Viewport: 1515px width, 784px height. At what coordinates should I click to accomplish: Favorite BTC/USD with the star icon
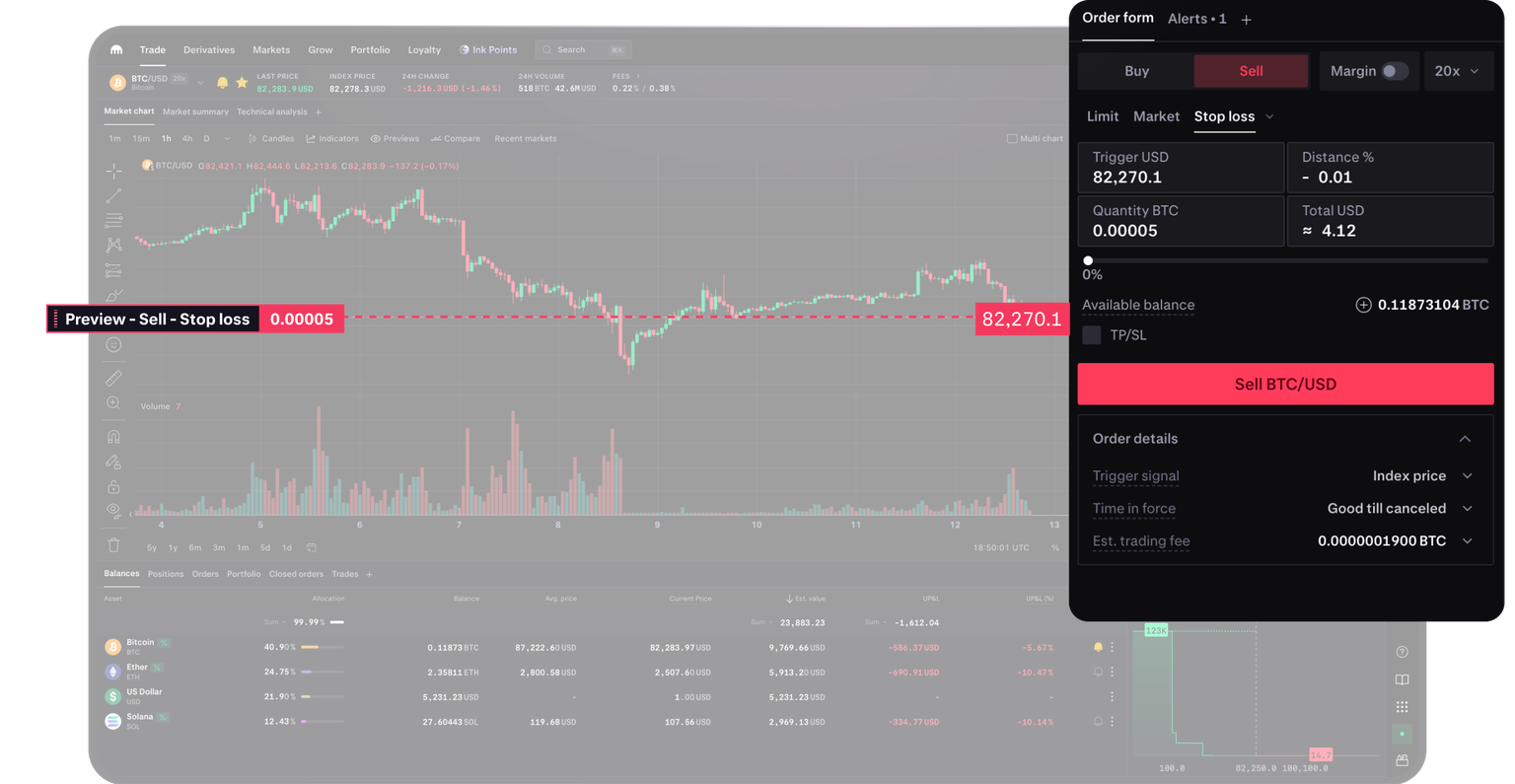(242, 83)
